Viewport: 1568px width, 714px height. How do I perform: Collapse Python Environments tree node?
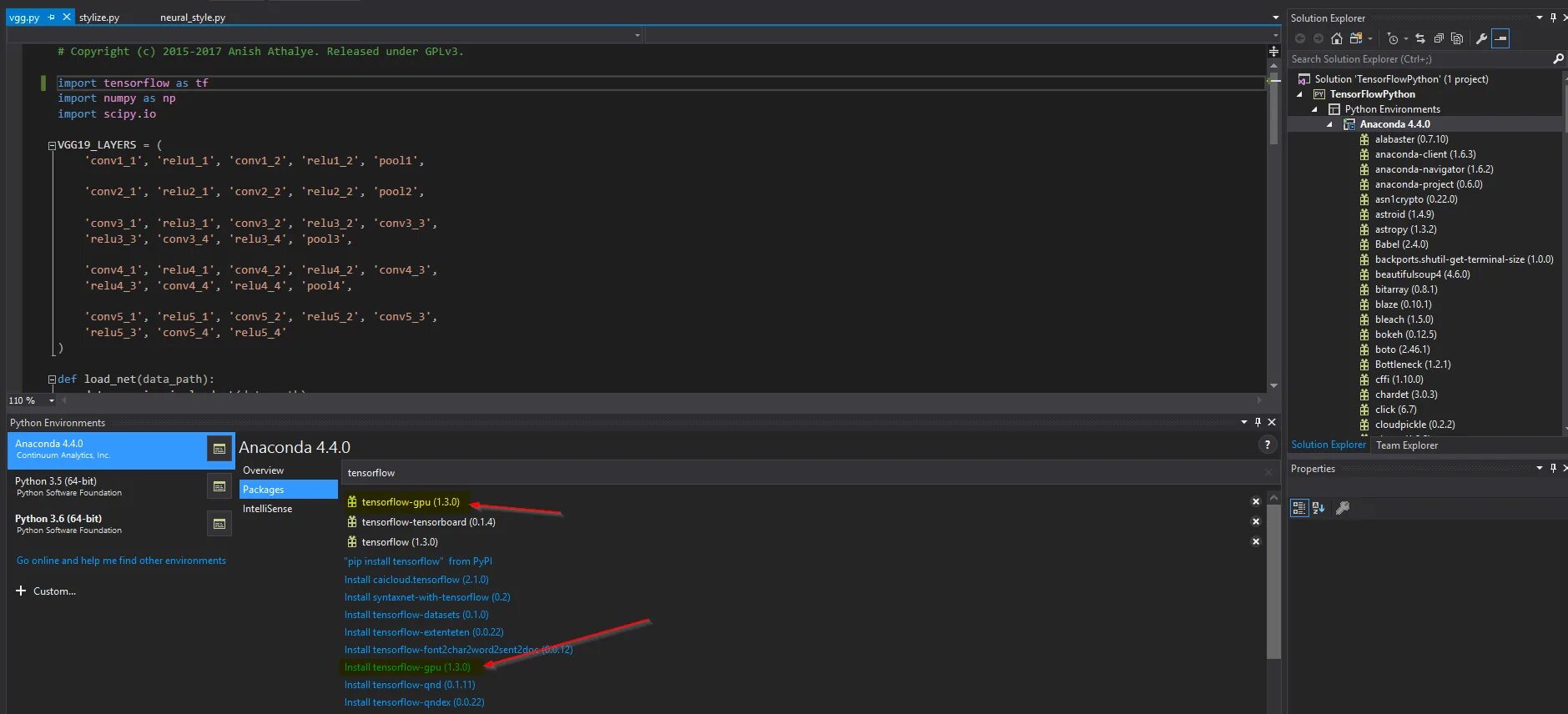pos(1314,109)
